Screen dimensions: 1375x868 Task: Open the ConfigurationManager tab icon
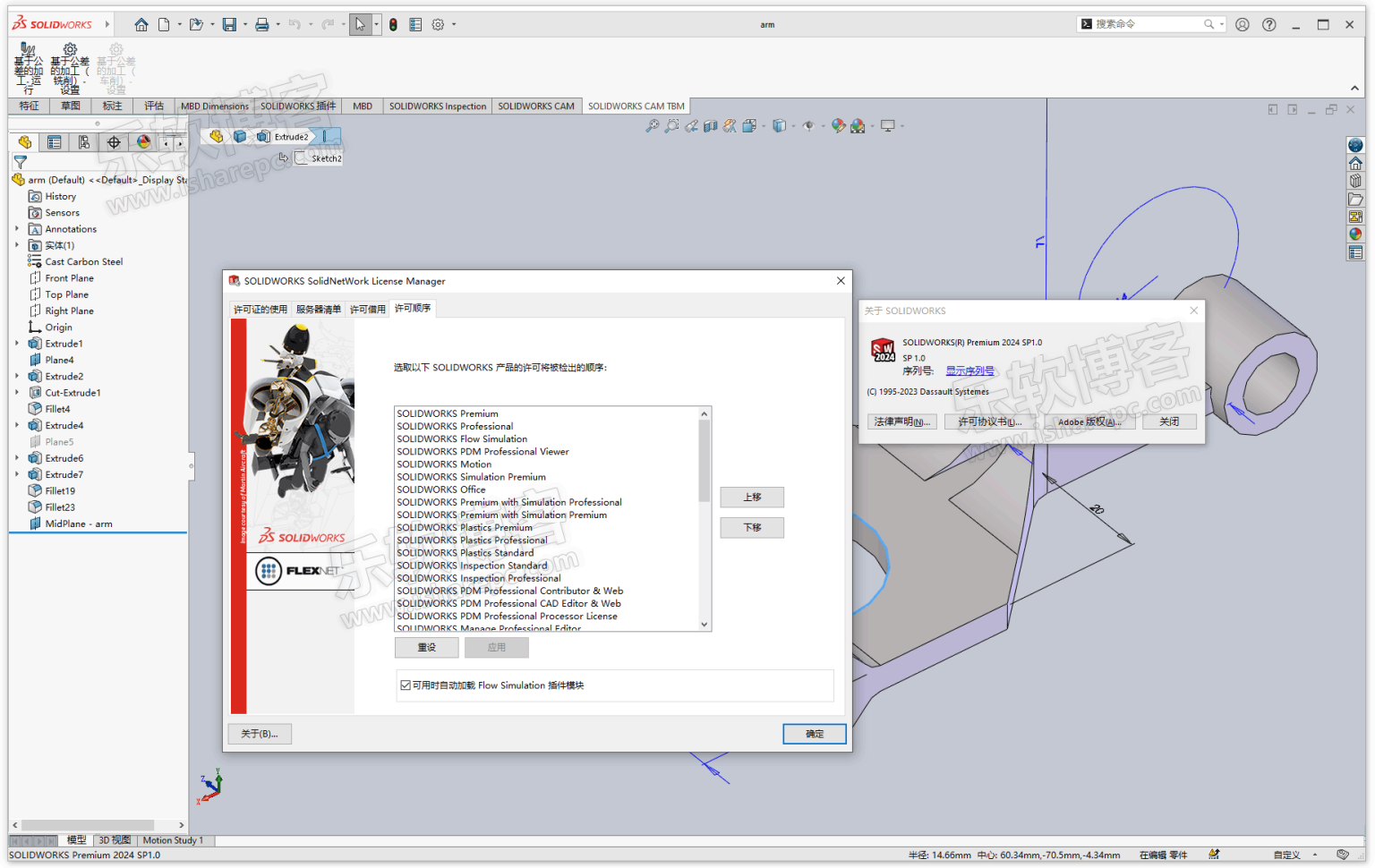click(83, 142)
